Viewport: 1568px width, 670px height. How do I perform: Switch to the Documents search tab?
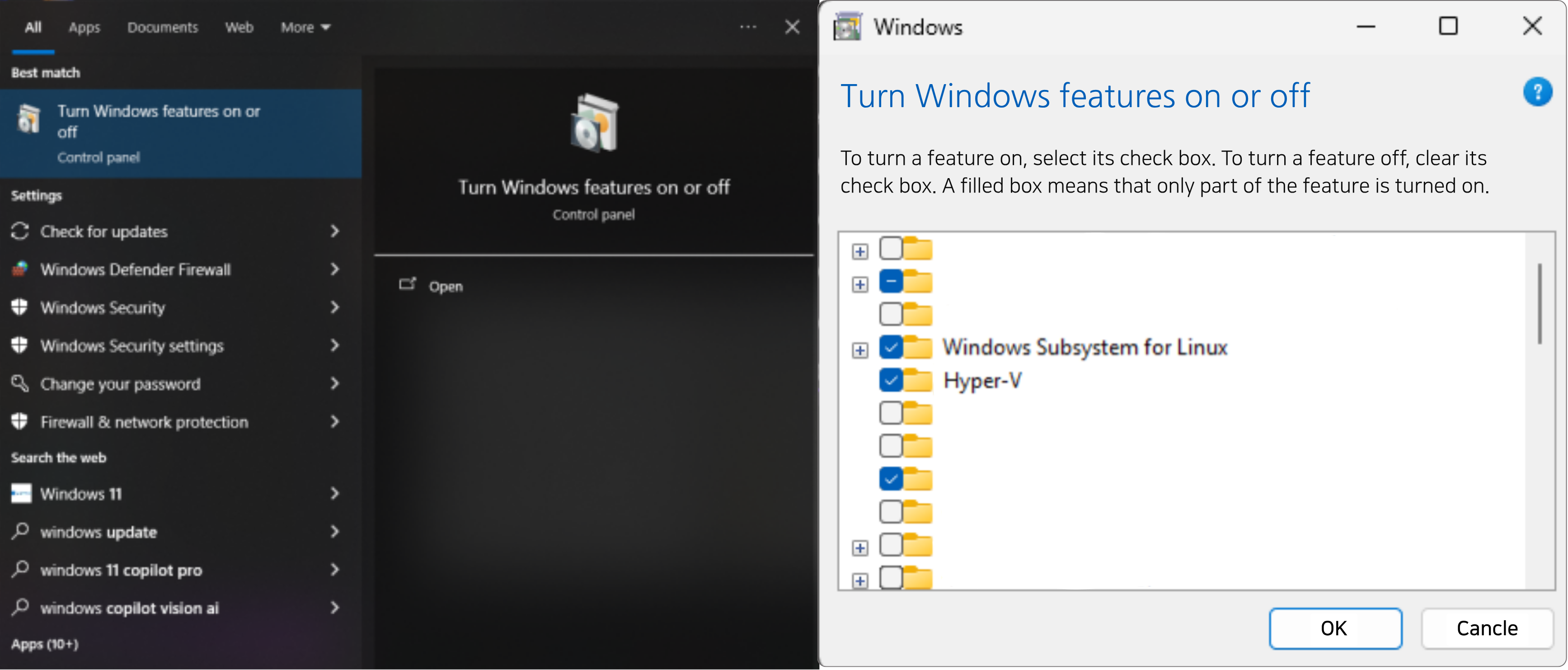pyautogui.click(x=163, y=28)
